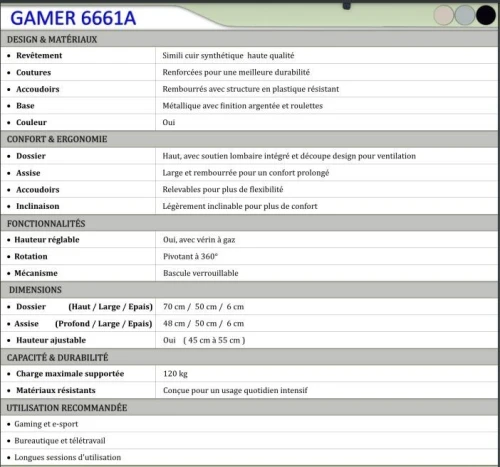Click the Hauteur réglable label
Image resolution: width=500 pixels, height=467 pixels.
[x=47, y=240]
